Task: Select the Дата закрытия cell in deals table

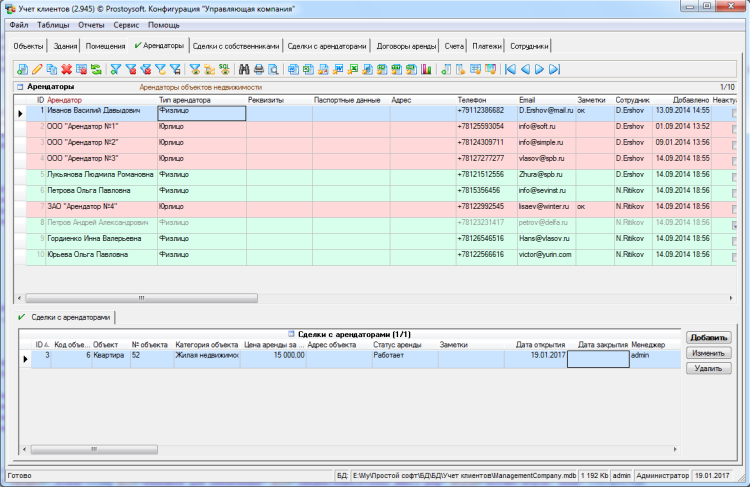Action: coord(597,356)
